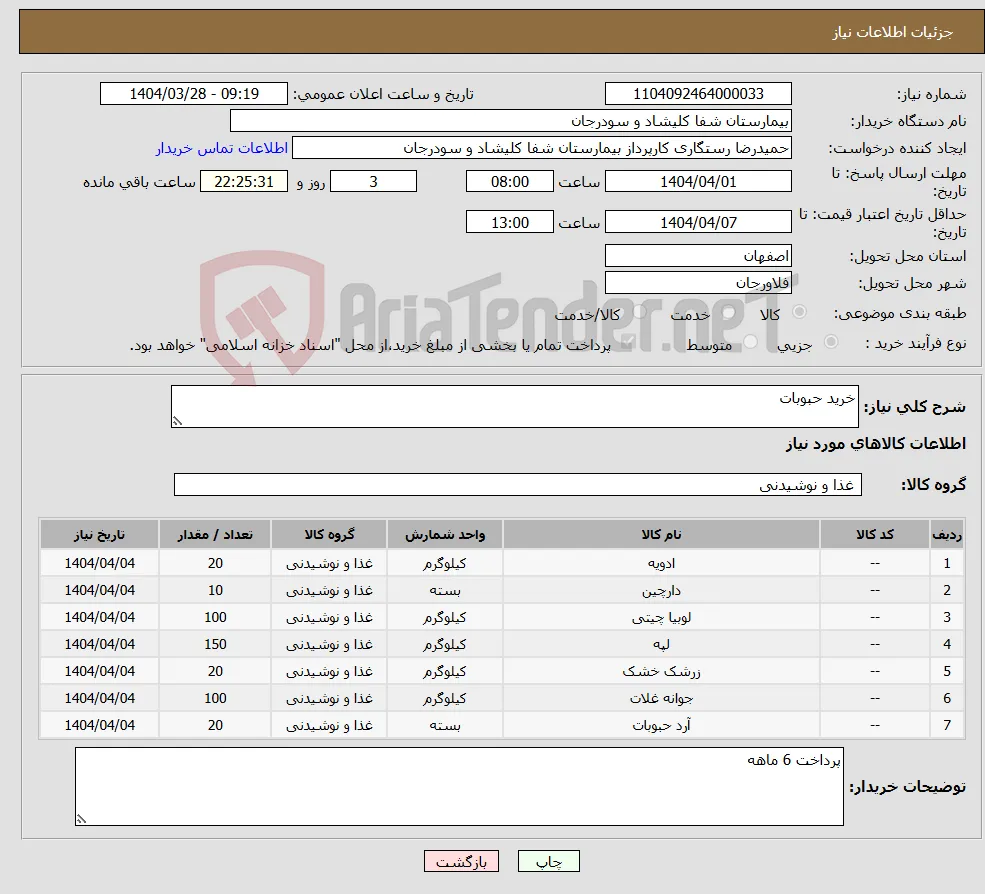
Task: Click the remaining time field 22:25:31
Action: click(x=244, y=182)
